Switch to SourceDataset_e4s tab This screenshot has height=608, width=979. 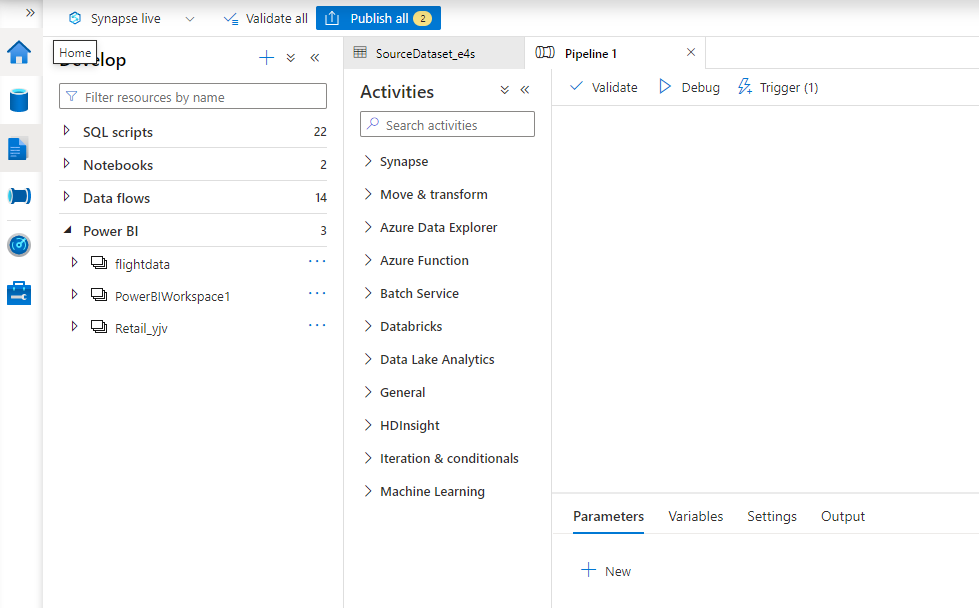pyautogui.click(x=434, y=54)
